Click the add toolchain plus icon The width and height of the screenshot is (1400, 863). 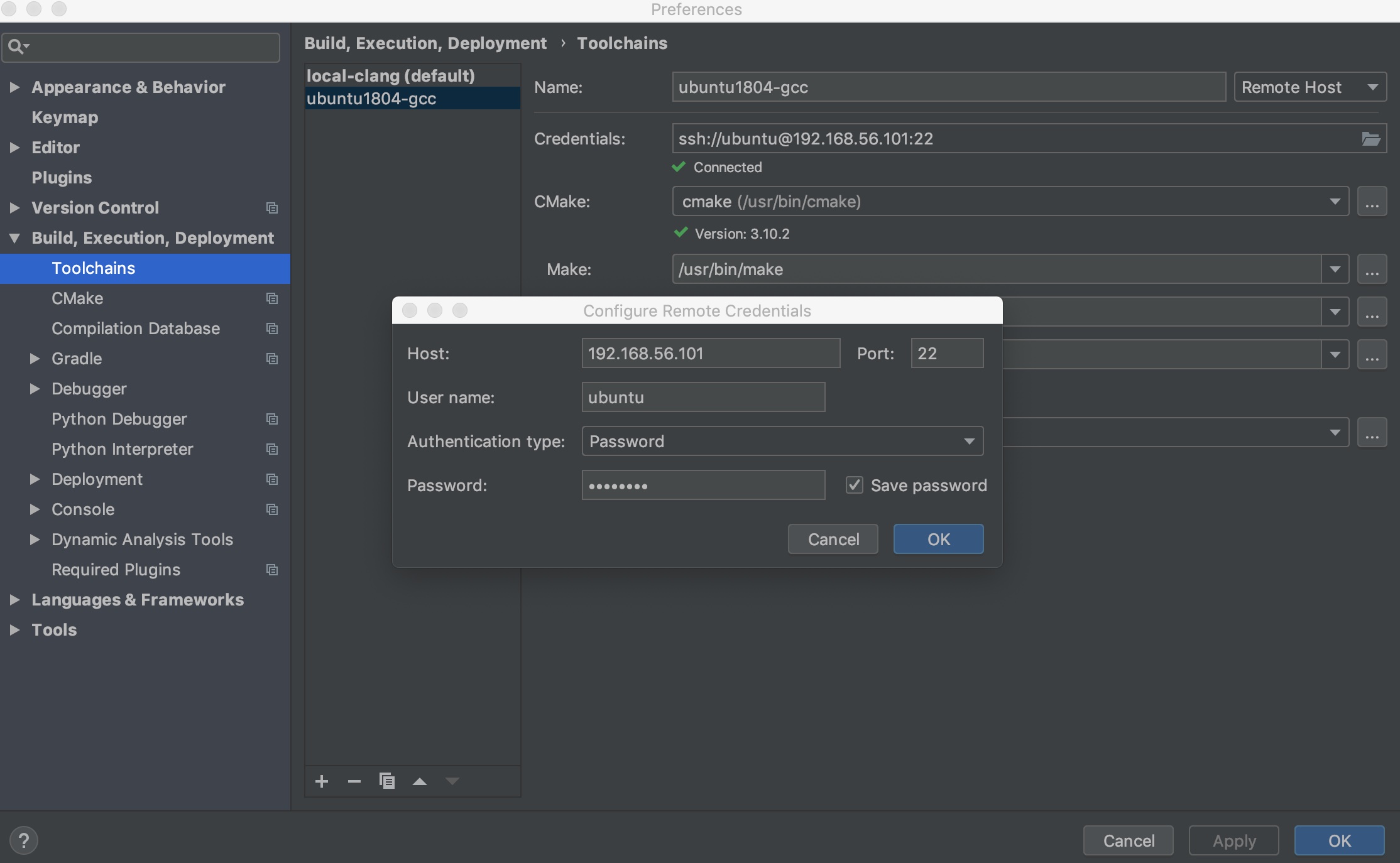click(x=322, y=781)
